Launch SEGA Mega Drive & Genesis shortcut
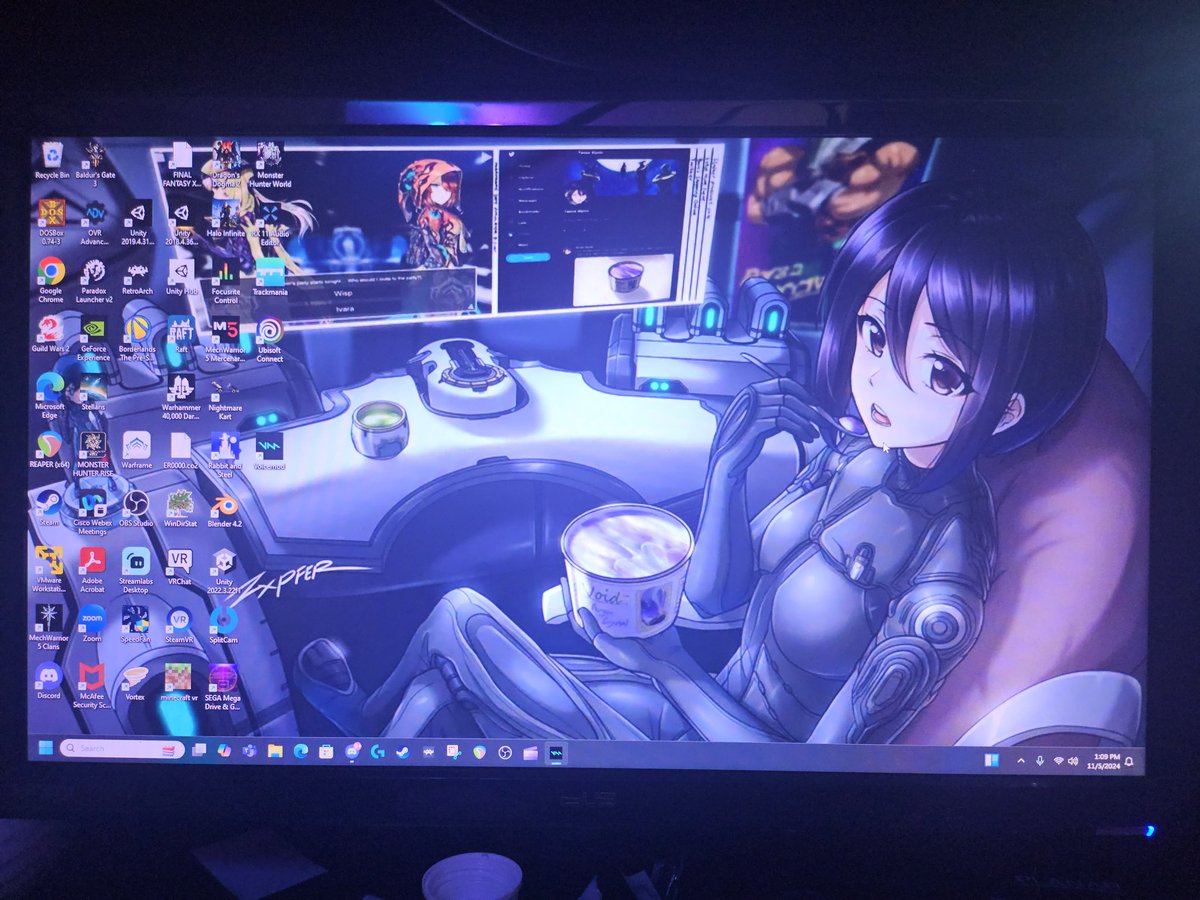The height and width of the screenshot is (900, 1200). pyautogui.click(x=224, y=685)
